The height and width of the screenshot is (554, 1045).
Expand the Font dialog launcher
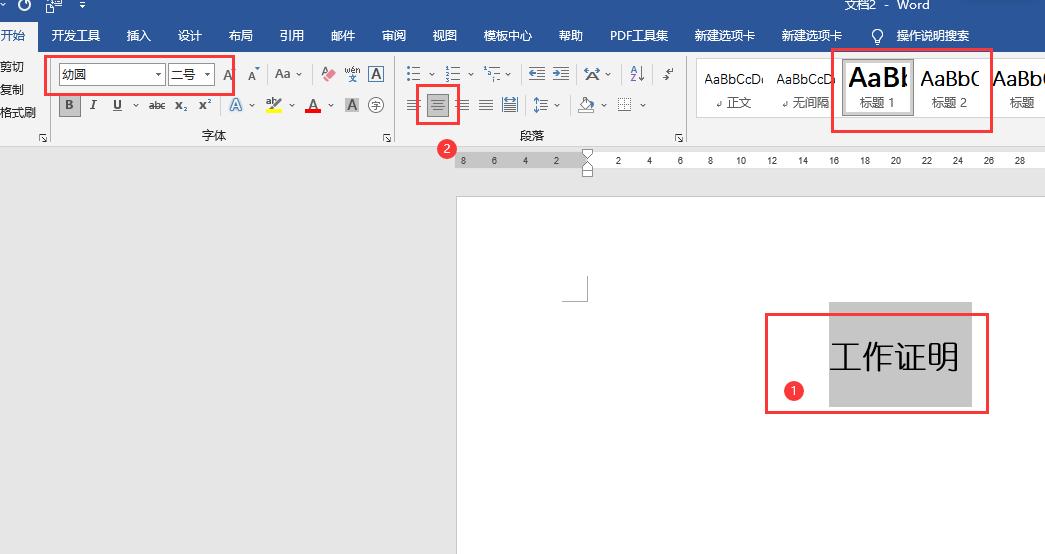pos(387,138)
